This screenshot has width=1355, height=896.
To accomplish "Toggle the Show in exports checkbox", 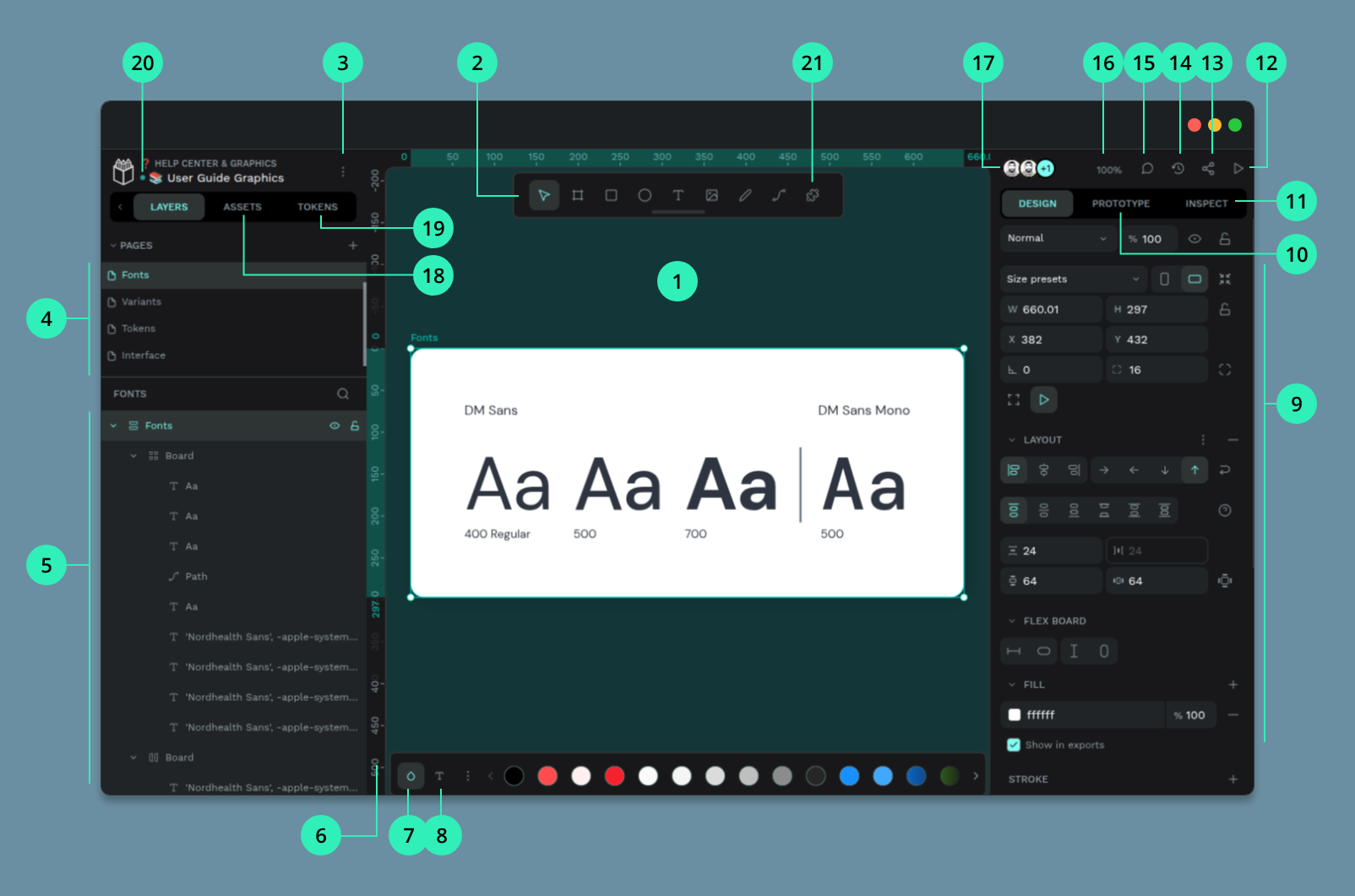I will pyautogui.click(x=1014, y=745).
